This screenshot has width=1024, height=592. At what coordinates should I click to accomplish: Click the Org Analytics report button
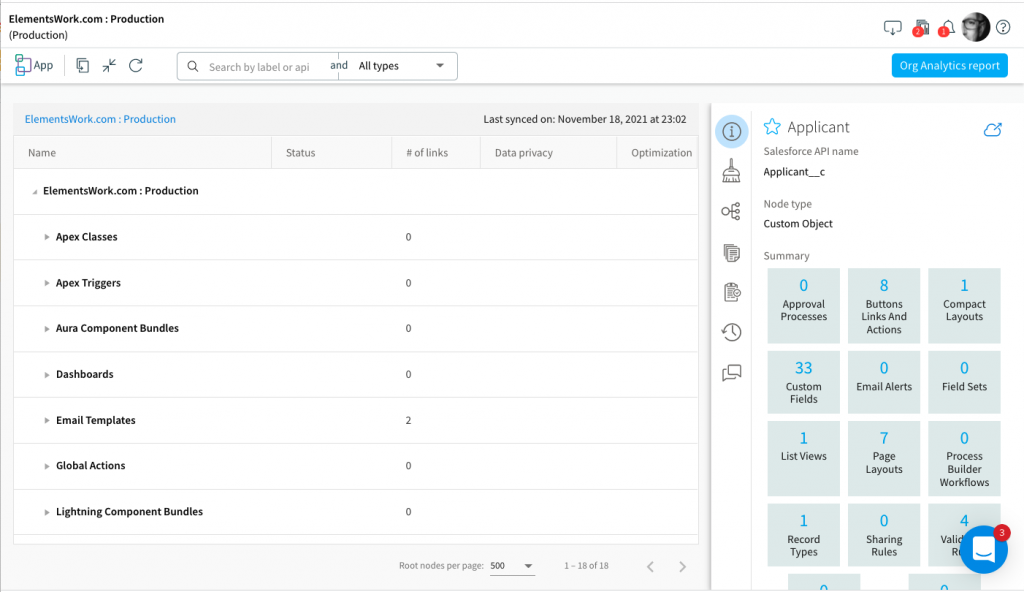pyautogui.click(x=949, y=66)
